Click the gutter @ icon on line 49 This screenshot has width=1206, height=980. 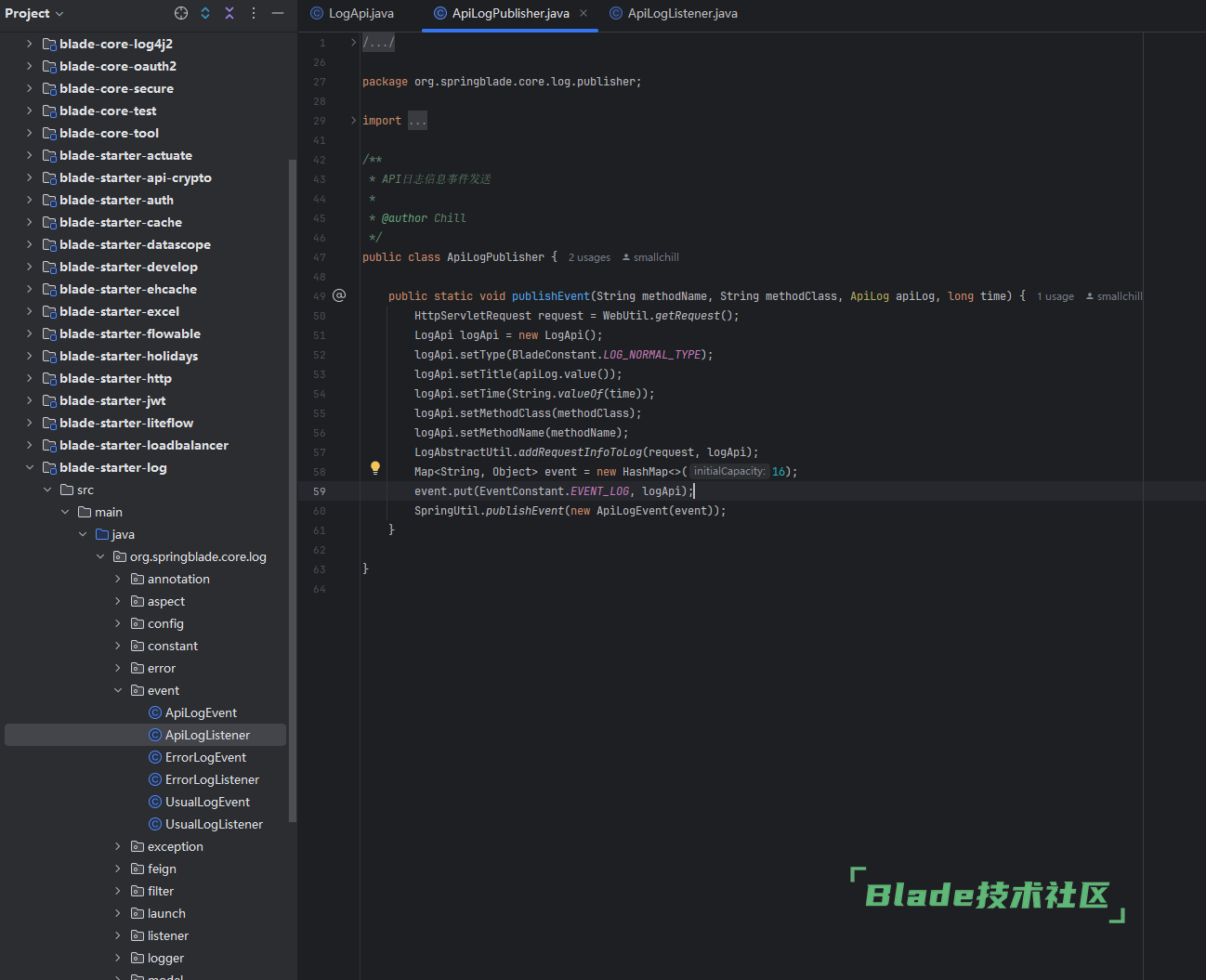(x=339, y=295)
